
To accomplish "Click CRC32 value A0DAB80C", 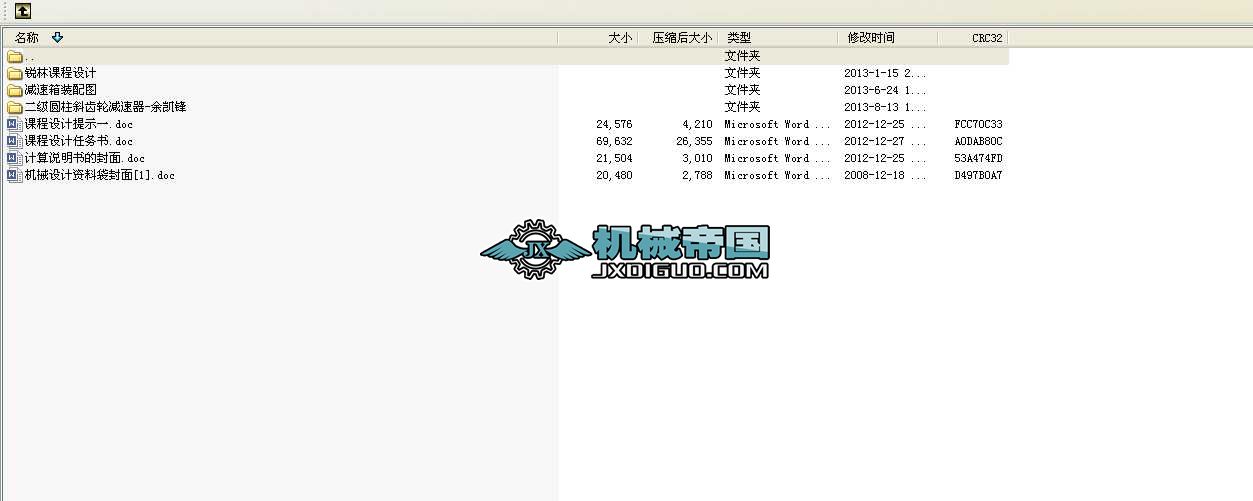I will point(978,141).
